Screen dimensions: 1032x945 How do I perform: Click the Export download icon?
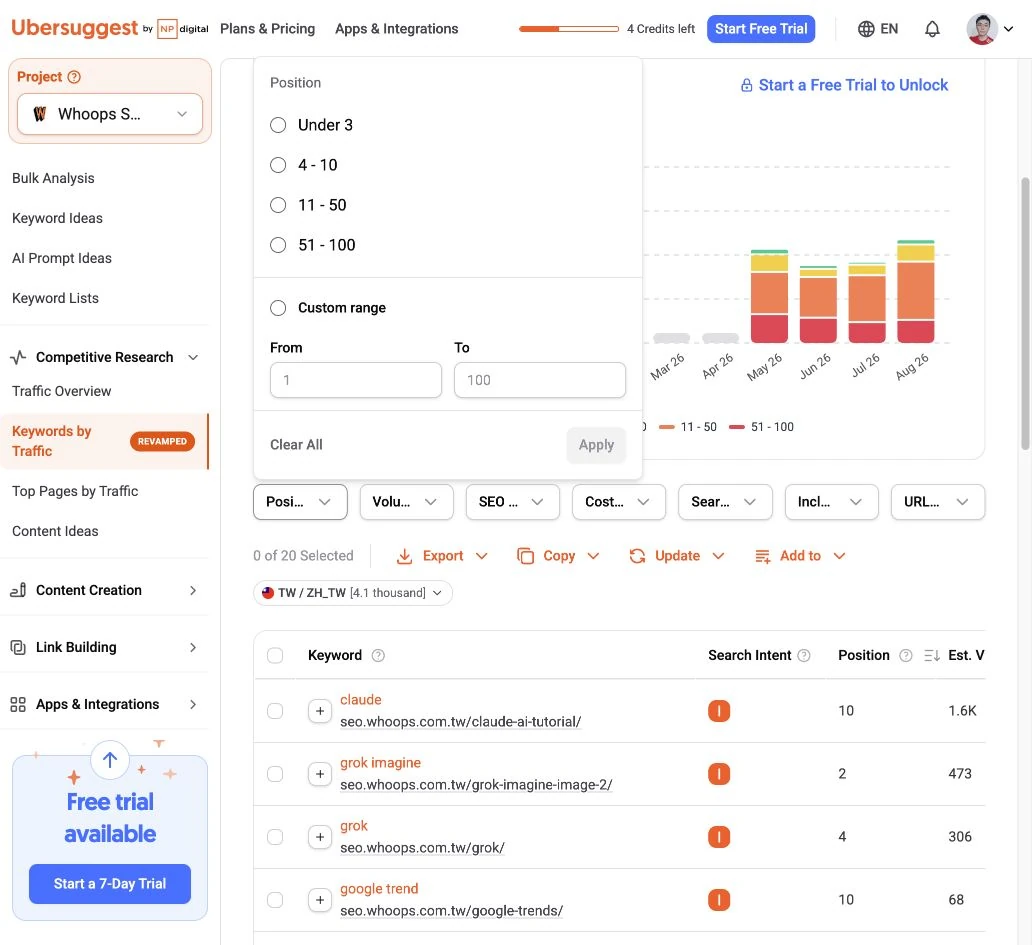tap(404, 556)
